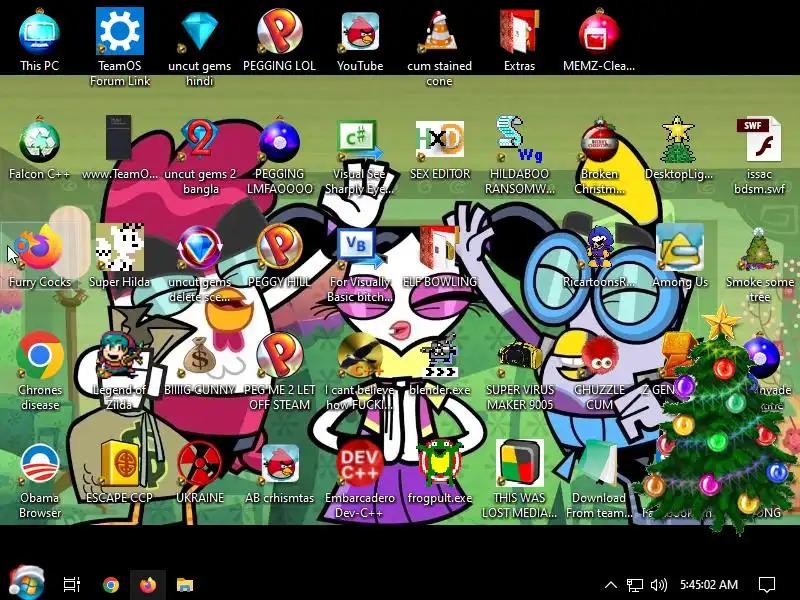Screen dimensions: 800x600
Task: Open the Action Center notifications icon
Action: 767,585
